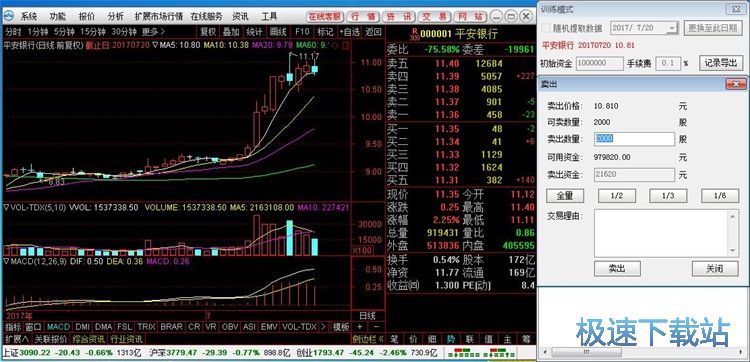Viewport: 750px width, 362px height.
Task: Click the 关闭 button in sell dialog
Action: coord(715,268)
